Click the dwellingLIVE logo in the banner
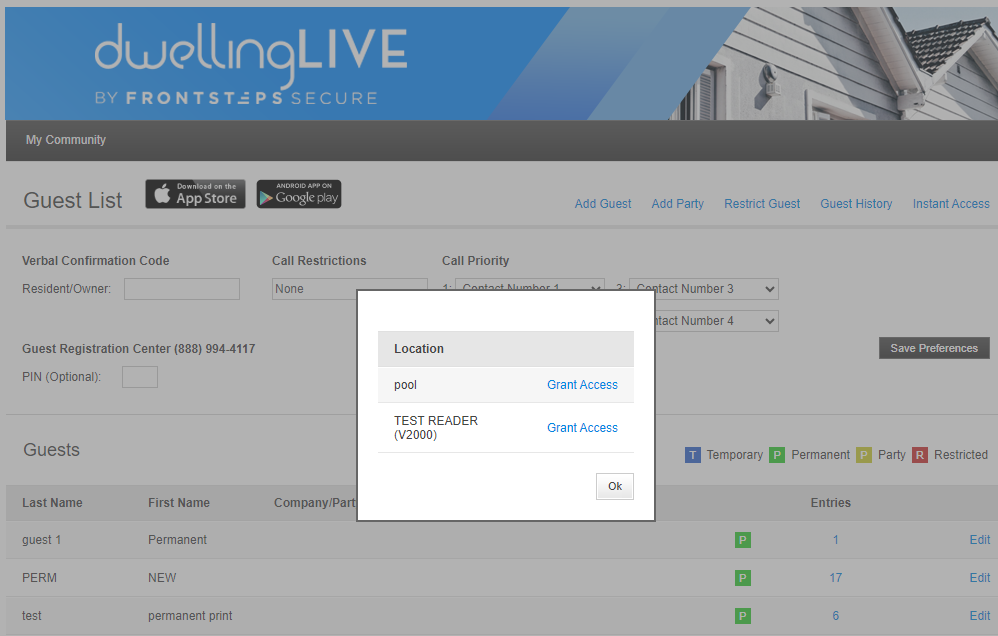The height and width of the screenshot is (636, 998). pyautogui.click(x=250, y=65)
